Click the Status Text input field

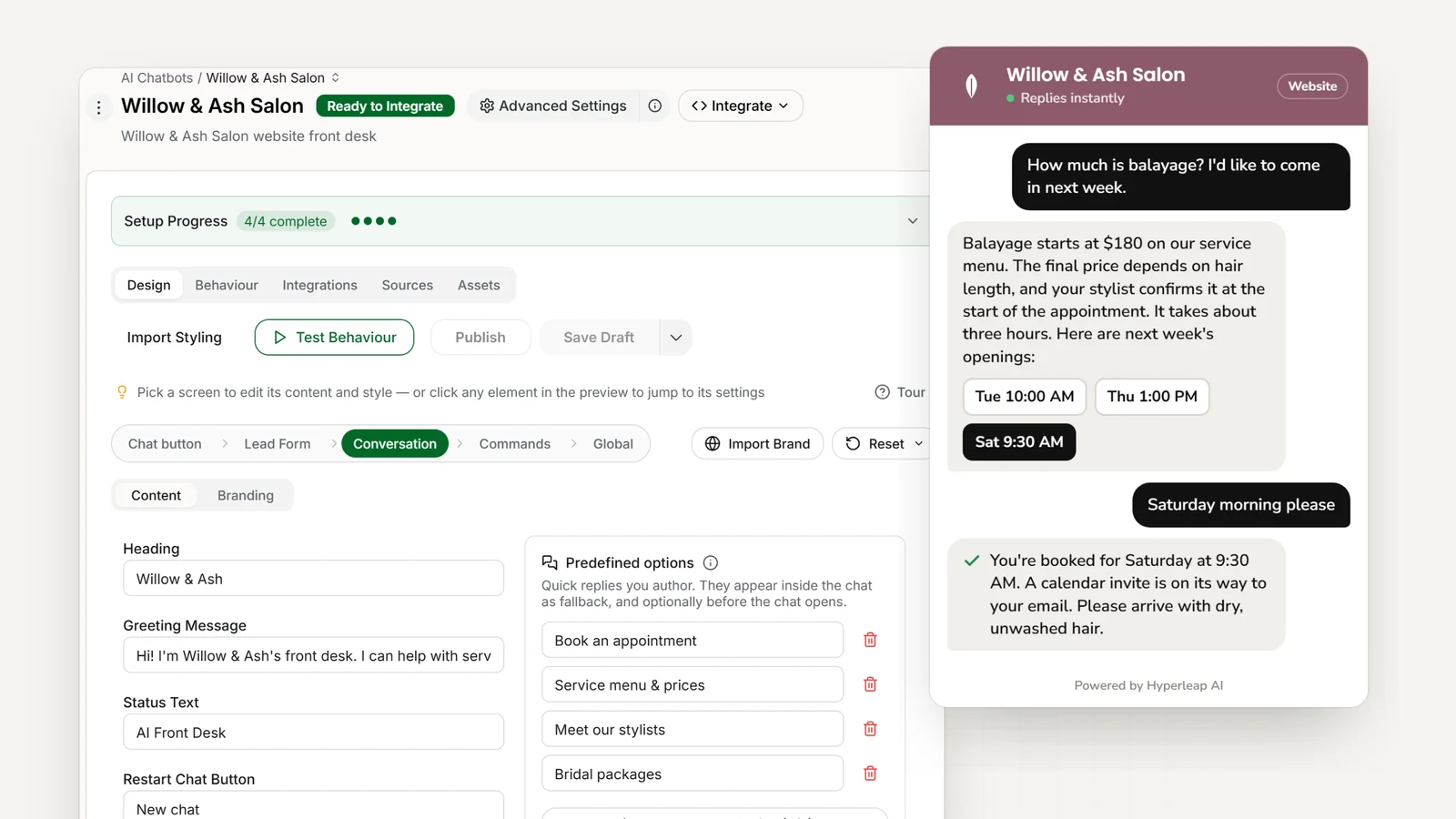click(313, 733)
